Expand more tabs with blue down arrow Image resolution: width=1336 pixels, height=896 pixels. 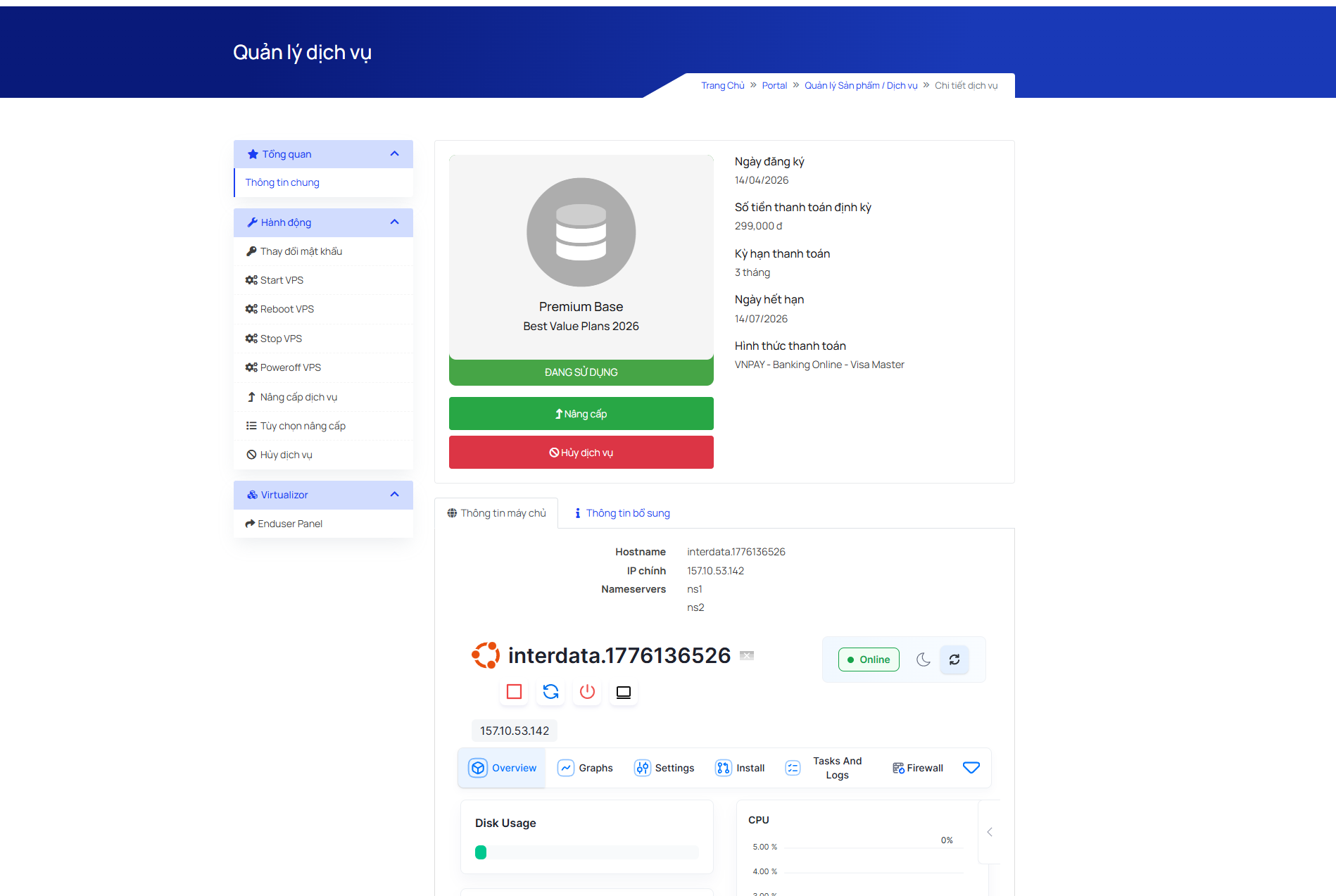(x=971, y=768)
